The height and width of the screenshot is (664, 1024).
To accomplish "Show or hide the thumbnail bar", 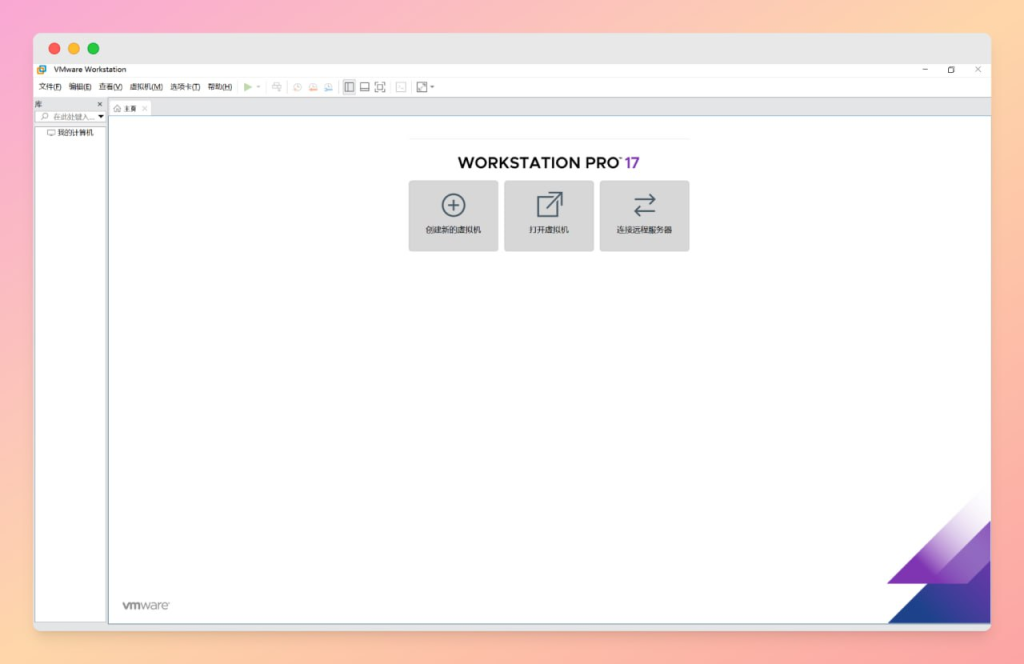I will pyautogui.click(x=366, y=87).
